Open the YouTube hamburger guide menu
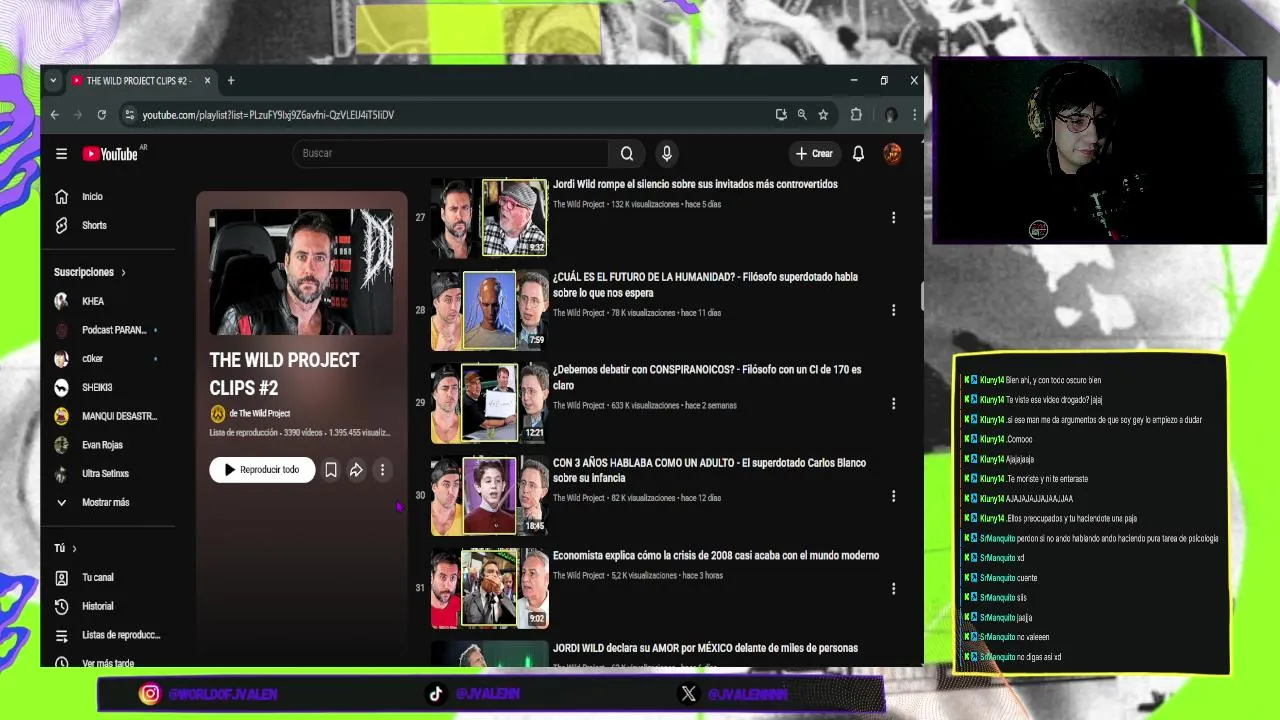This screenshot has height=720, width=1280. [x=61, y=154]
